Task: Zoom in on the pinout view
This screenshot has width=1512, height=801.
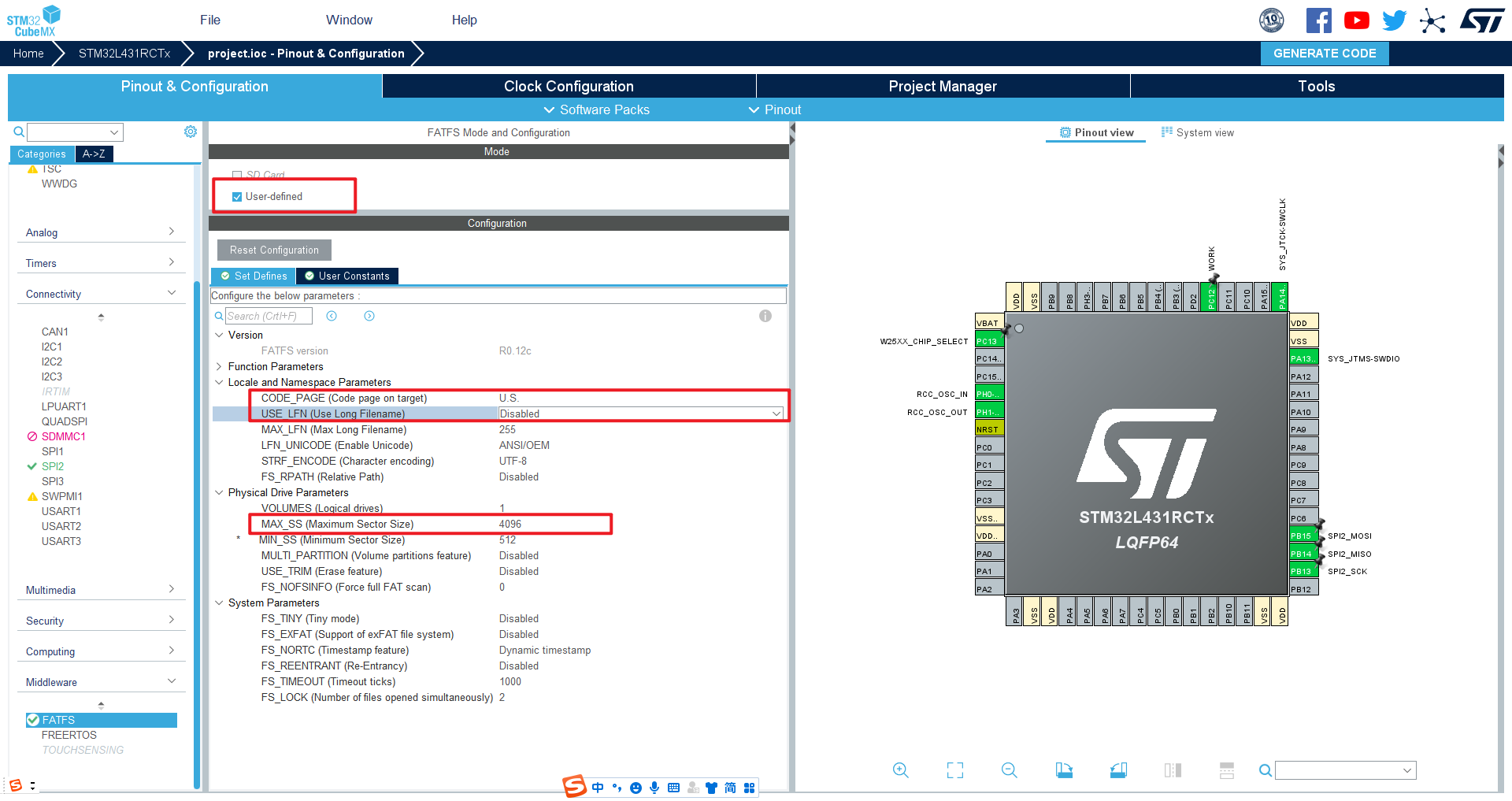Action: pyautogui.click(x=900, y=770)
